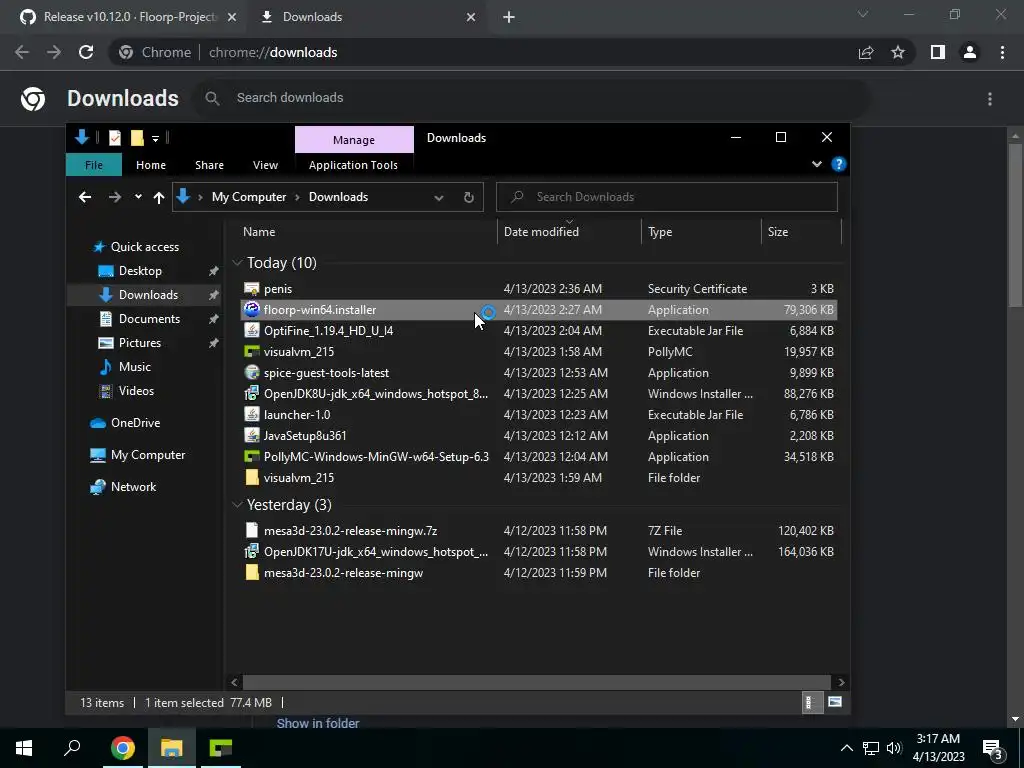Open the volume control in tray

point(894,748)
